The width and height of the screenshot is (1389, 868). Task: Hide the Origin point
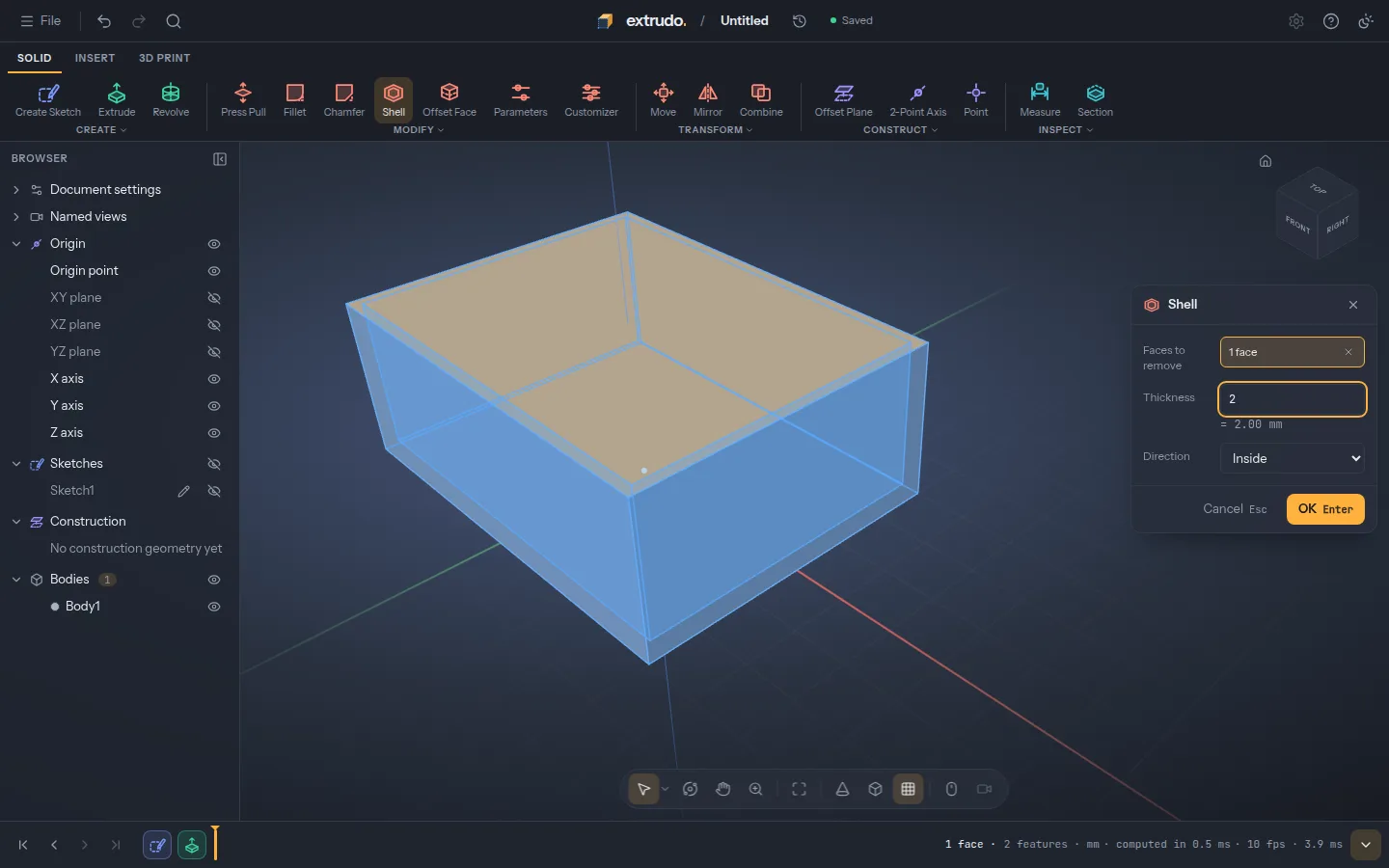click(x=214, y=271)
